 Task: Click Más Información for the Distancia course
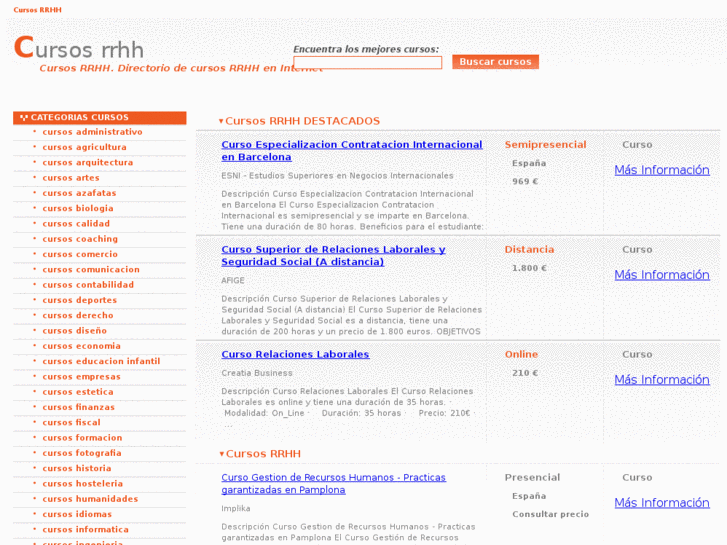662,276
